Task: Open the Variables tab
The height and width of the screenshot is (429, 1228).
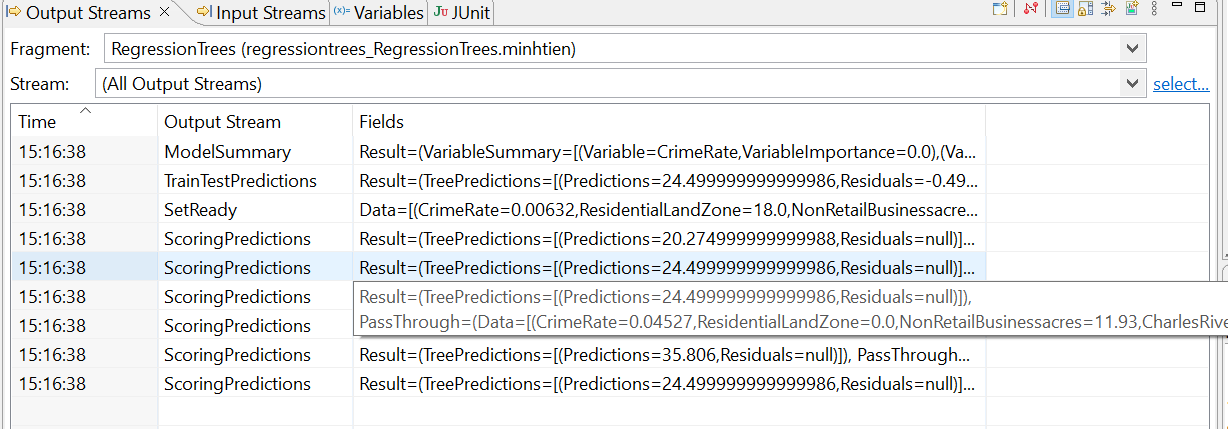Action: tap(378, 13)
